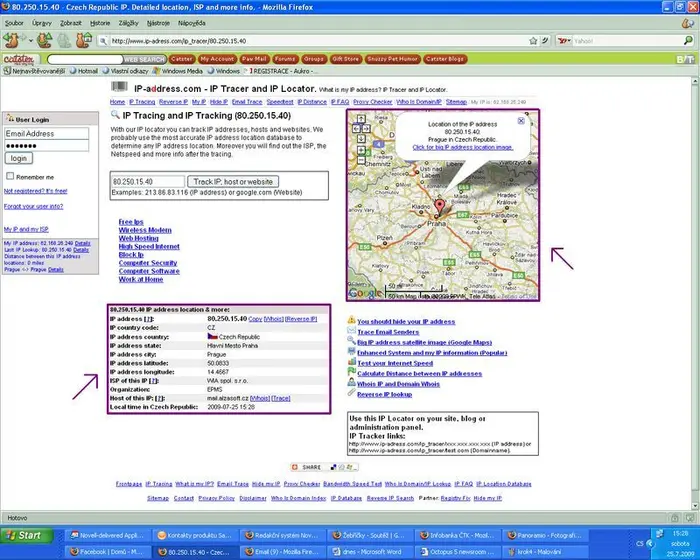
Task: Click Test your Internet Speed link
Action: point(395,363)
